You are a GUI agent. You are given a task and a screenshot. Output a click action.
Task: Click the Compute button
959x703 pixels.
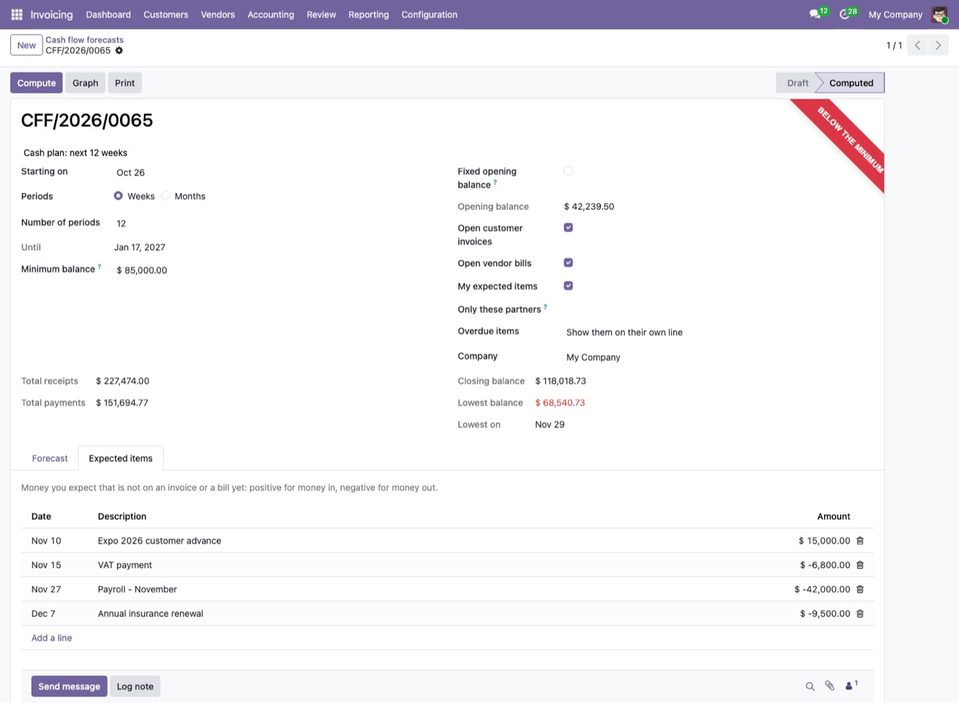pyautogui.click(x=36, y=83)
